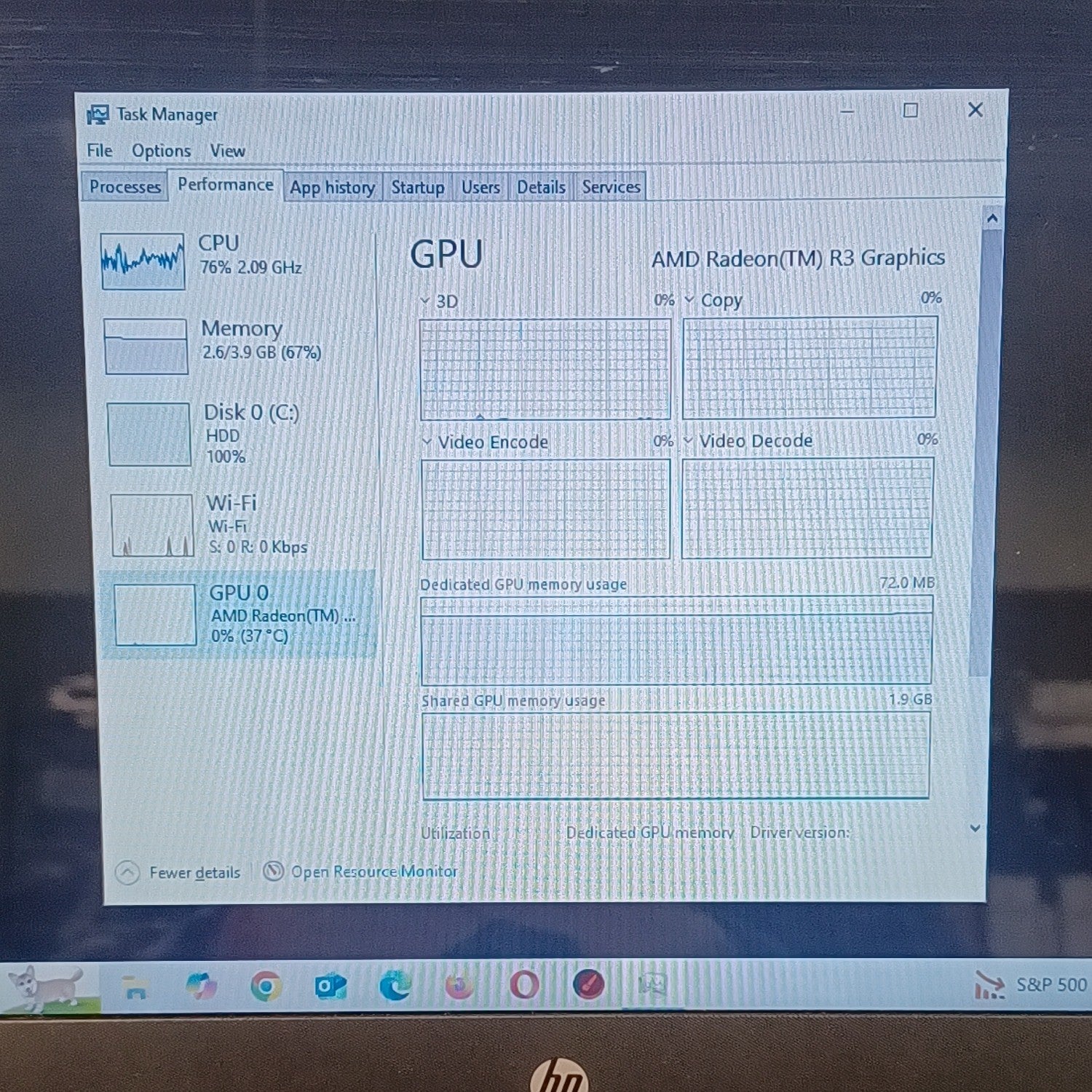Minimize the Task Manager window
The width and height of the screenshot is (1092, 1092).
[847, 111]
